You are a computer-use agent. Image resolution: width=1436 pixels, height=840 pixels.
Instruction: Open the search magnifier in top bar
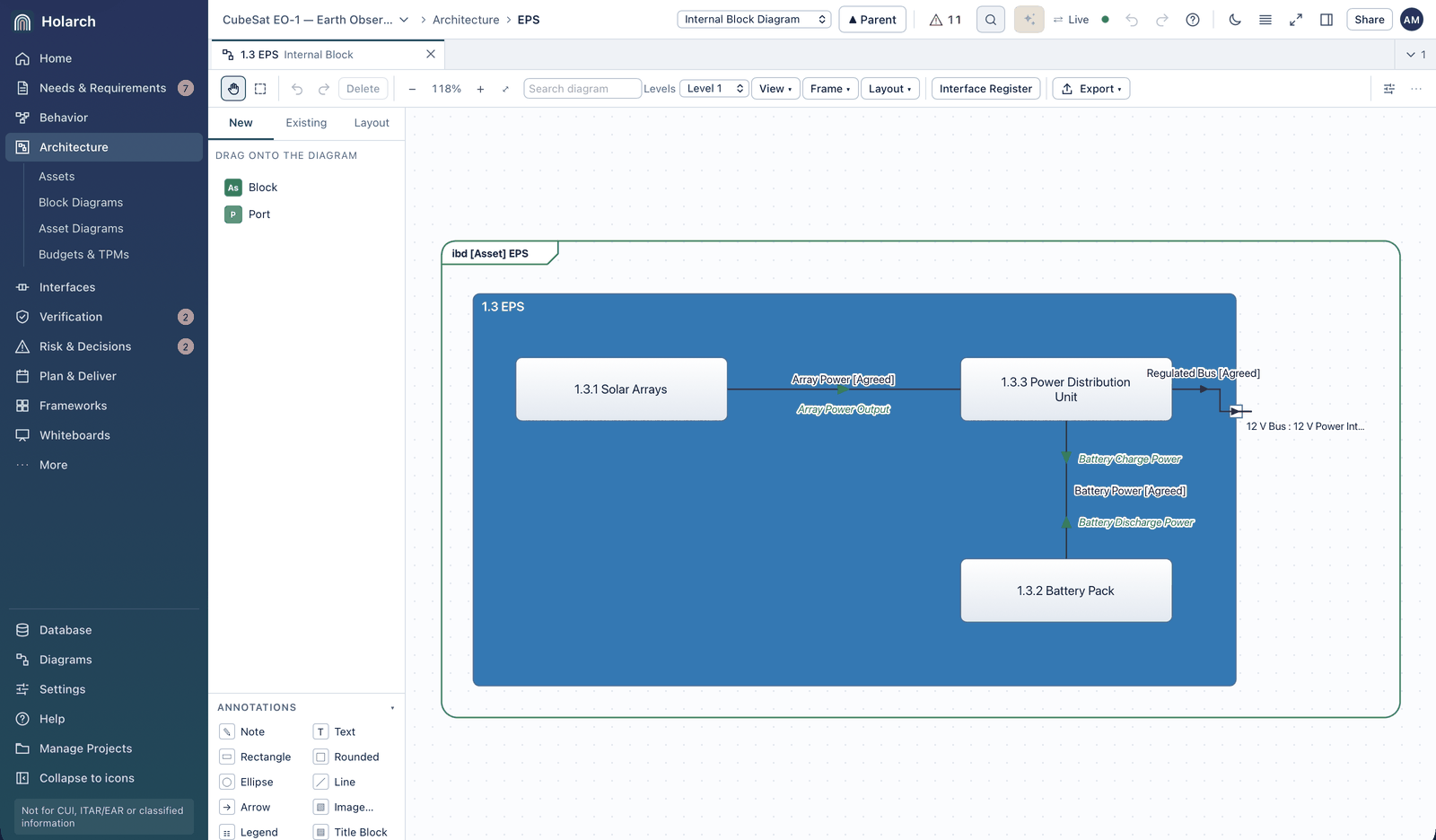pyautogui.click(x=991, y=20)
